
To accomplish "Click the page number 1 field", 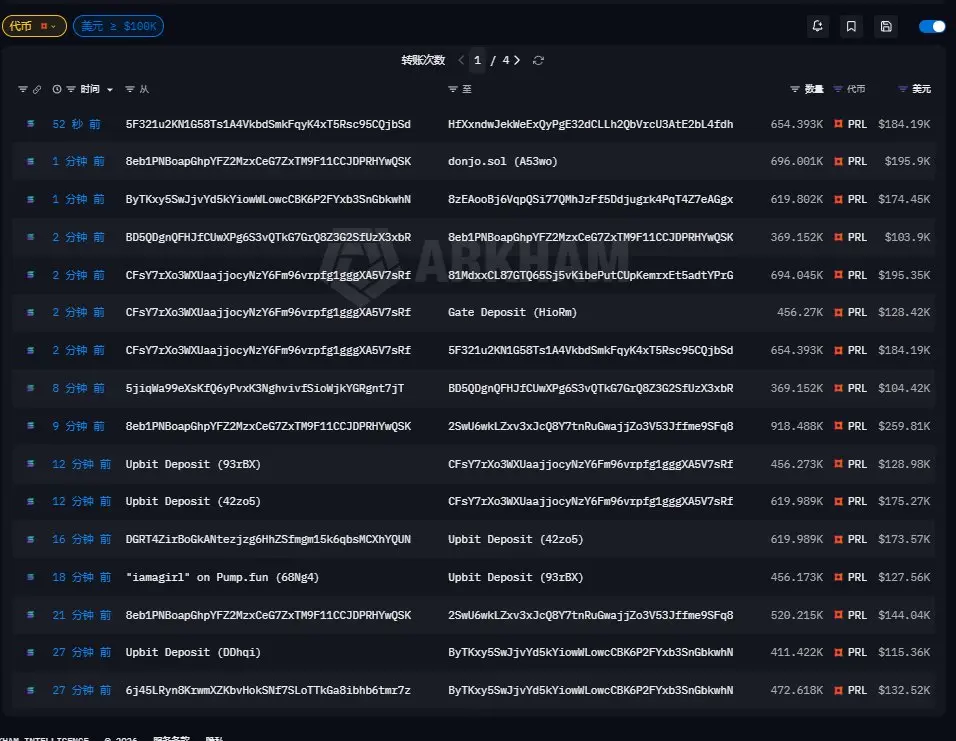I will coord(477,60).
